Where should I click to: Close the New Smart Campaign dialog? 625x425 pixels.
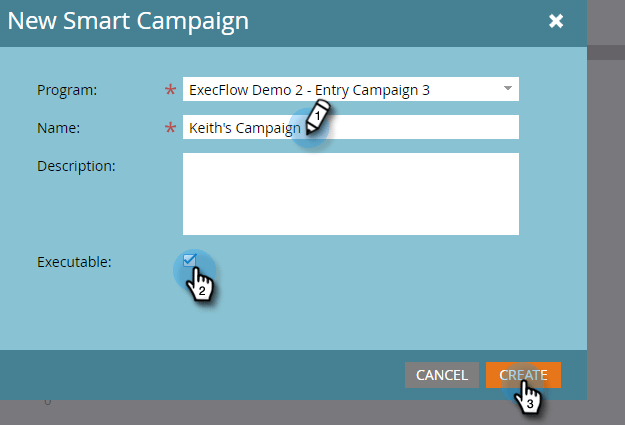coord(556,21)
